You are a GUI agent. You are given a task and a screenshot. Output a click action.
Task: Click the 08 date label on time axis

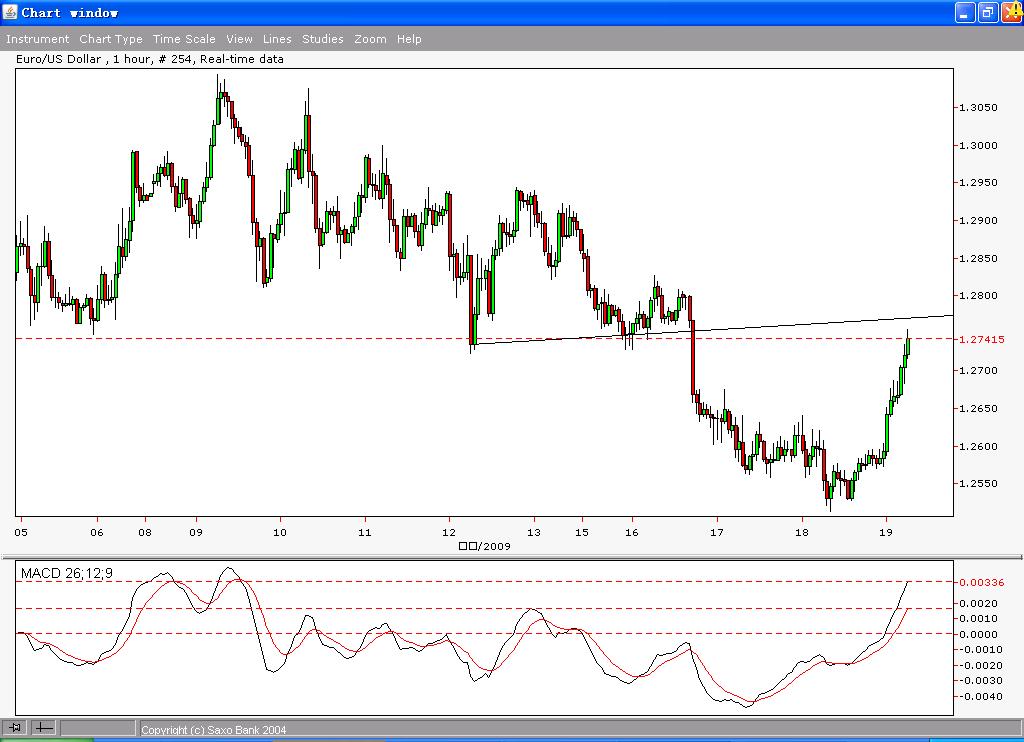(145, 532)
